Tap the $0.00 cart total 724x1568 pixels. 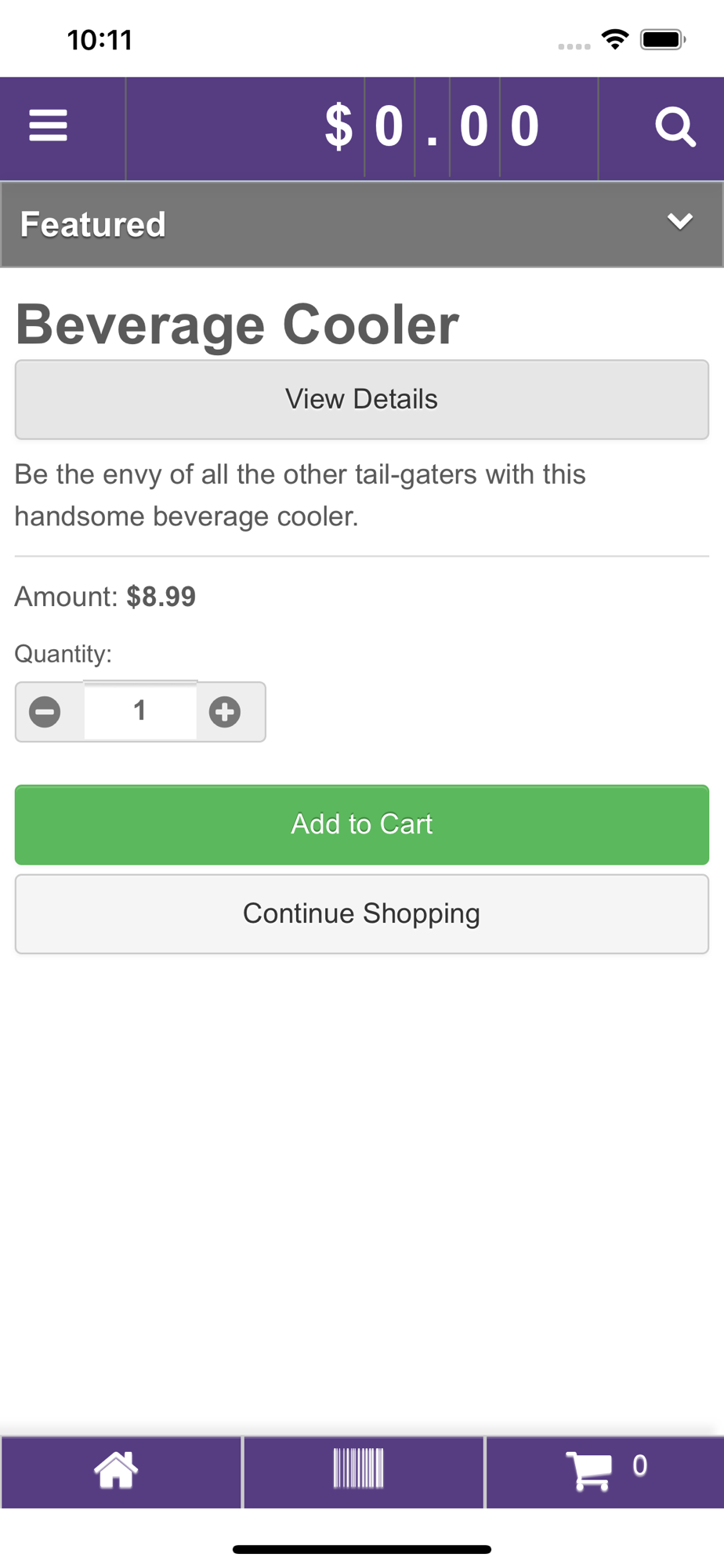[x=433, y=127]
